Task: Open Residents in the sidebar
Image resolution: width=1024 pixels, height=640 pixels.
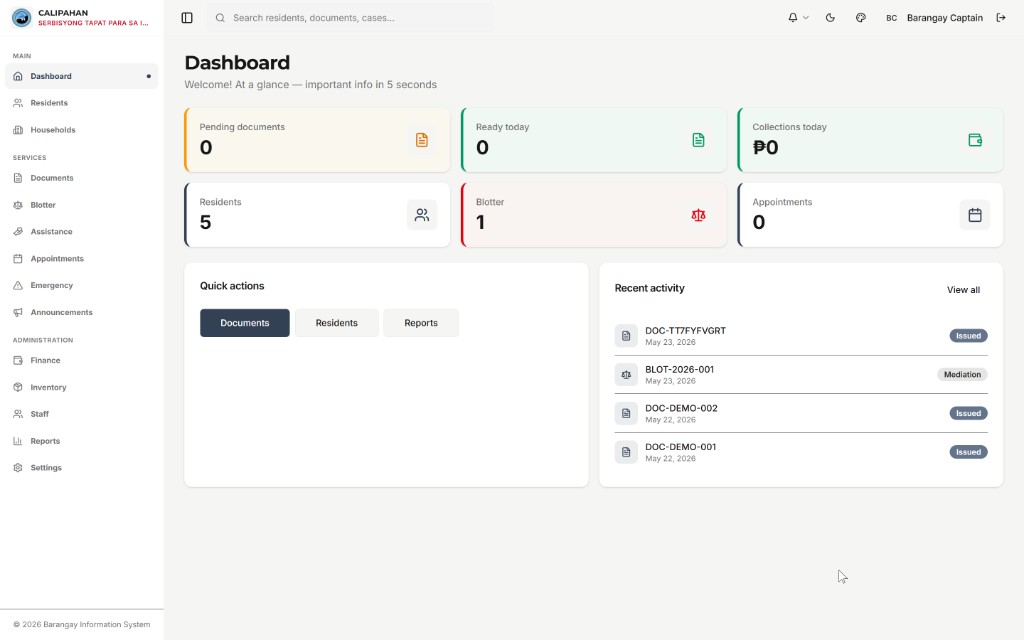Action: click(82, 103)
